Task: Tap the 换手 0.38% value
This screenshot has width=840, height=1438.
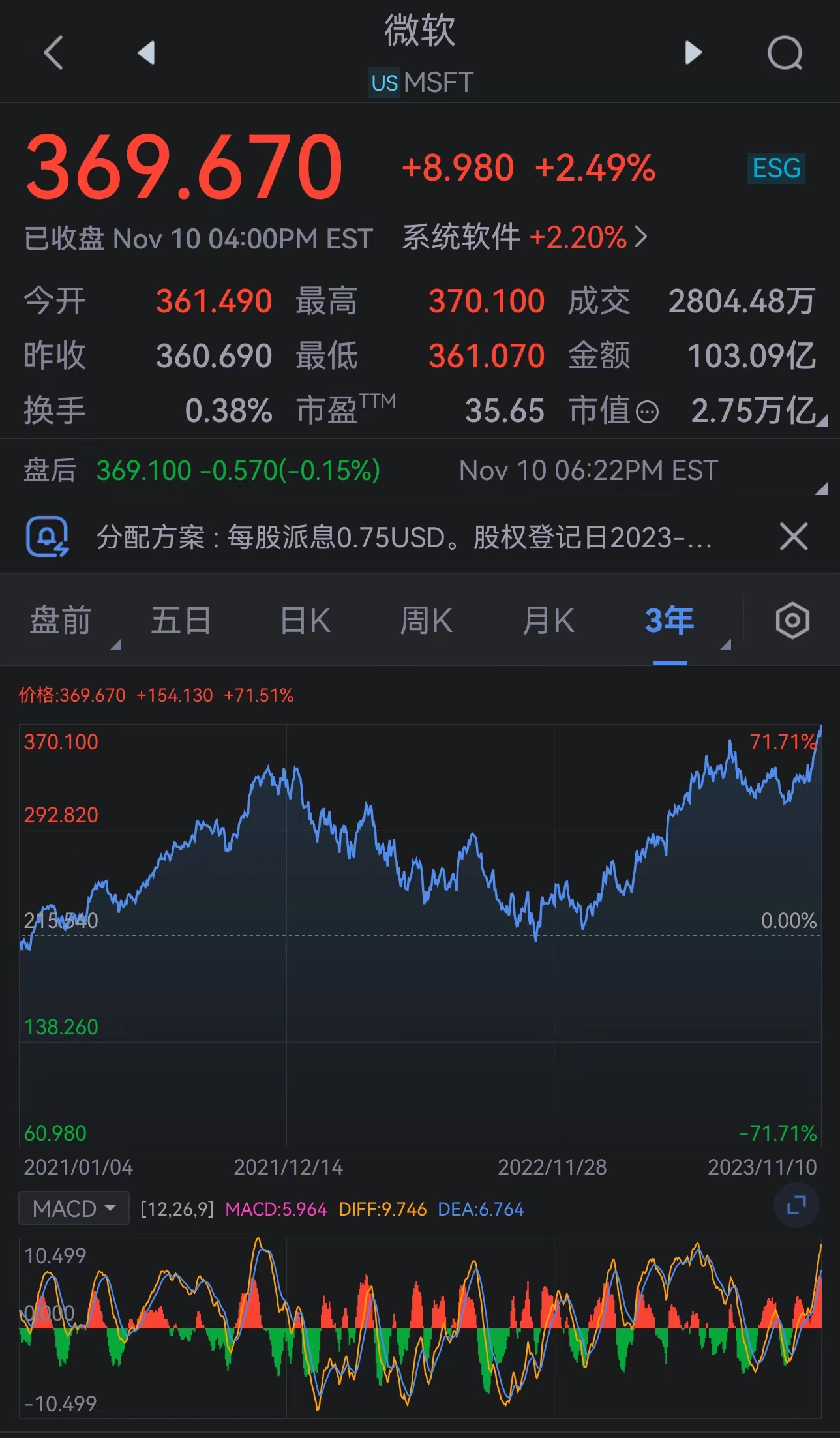Action: coord(228,411)
